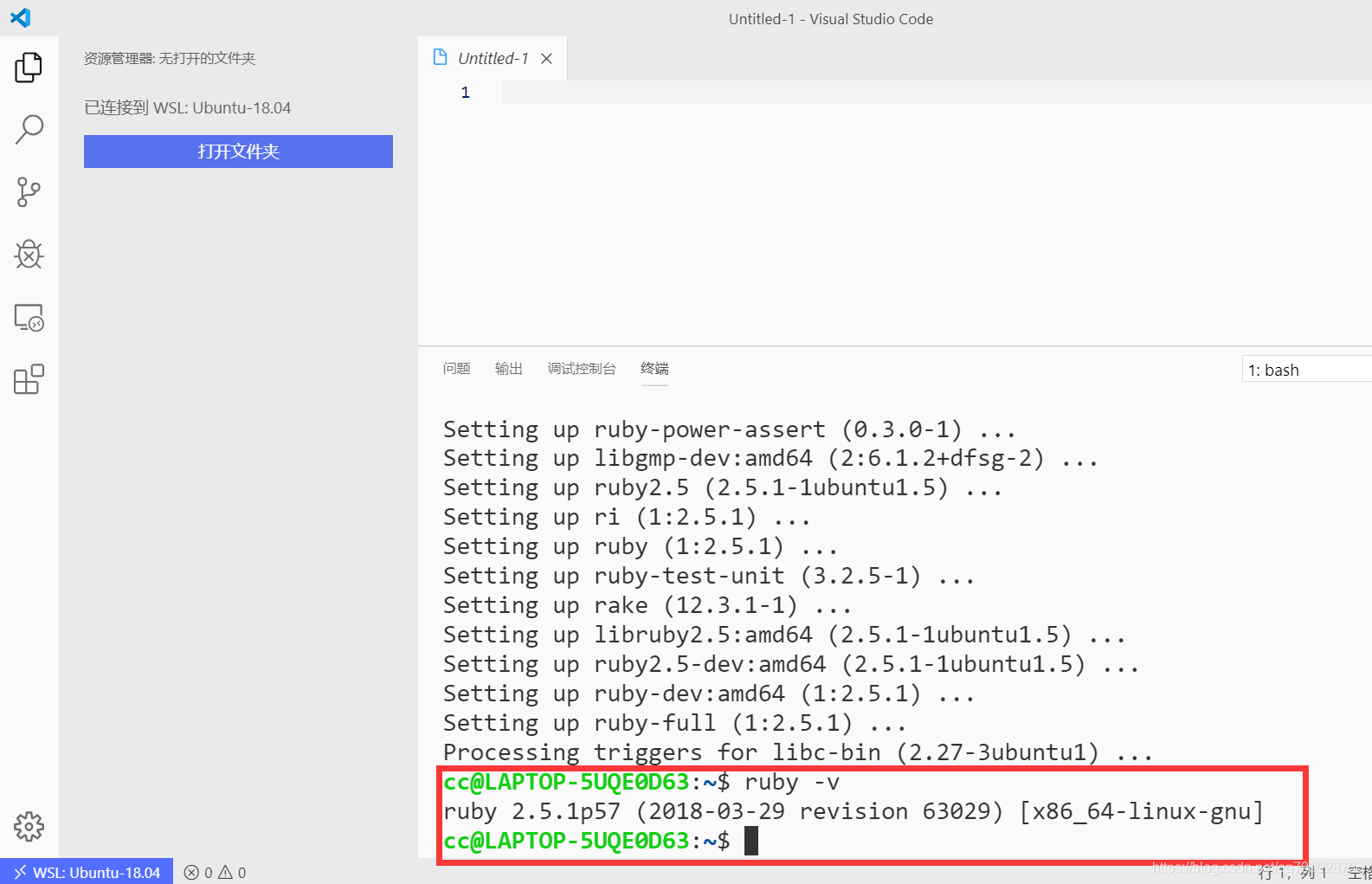
Task: Click the 'Setting up libruby2.5:amd64' line
Action: click(x=784, y=635)
